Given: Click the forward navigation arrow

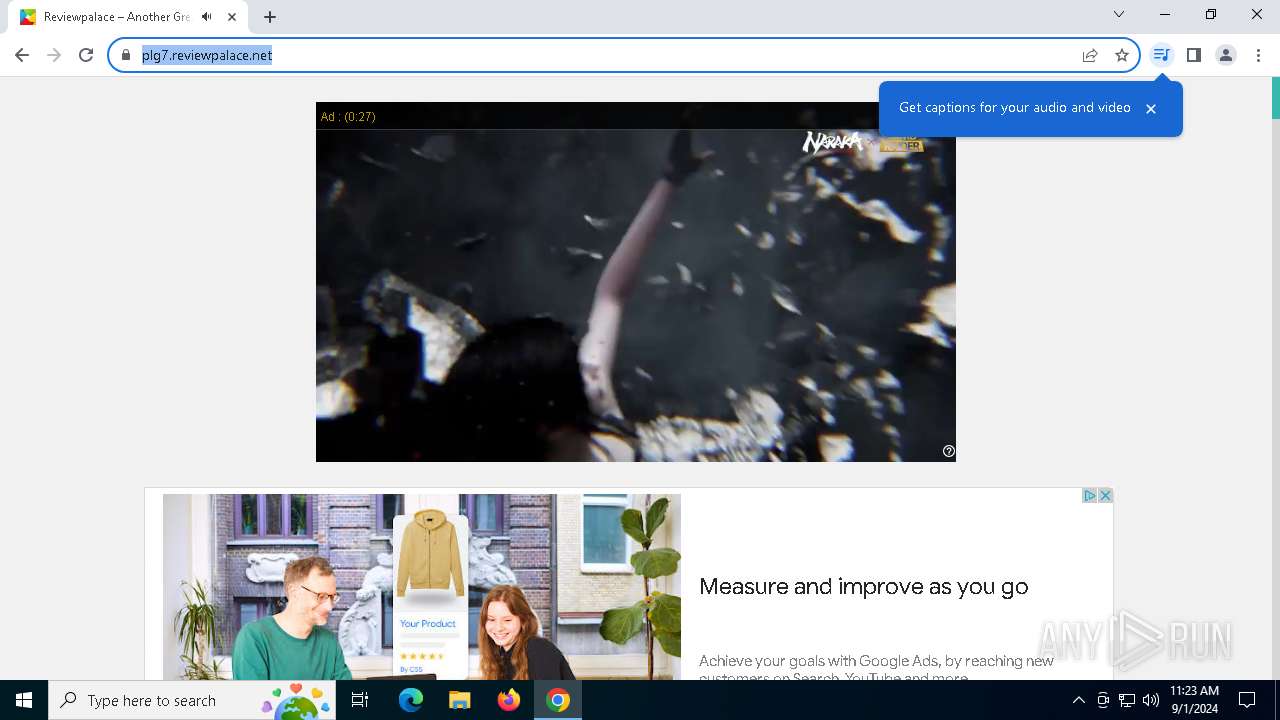Looking at the screenshot, I should tap(54, 55).
